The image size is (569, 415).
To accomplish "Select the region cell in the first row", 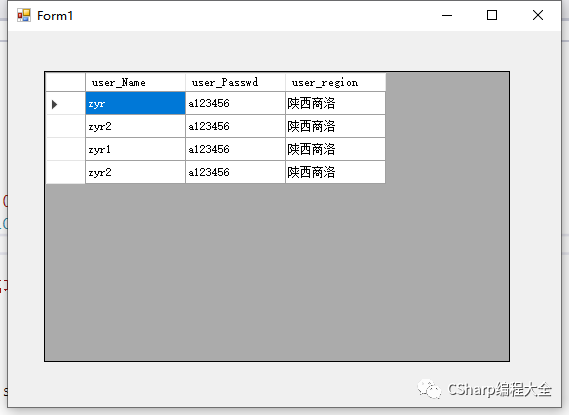I will 335,103.
